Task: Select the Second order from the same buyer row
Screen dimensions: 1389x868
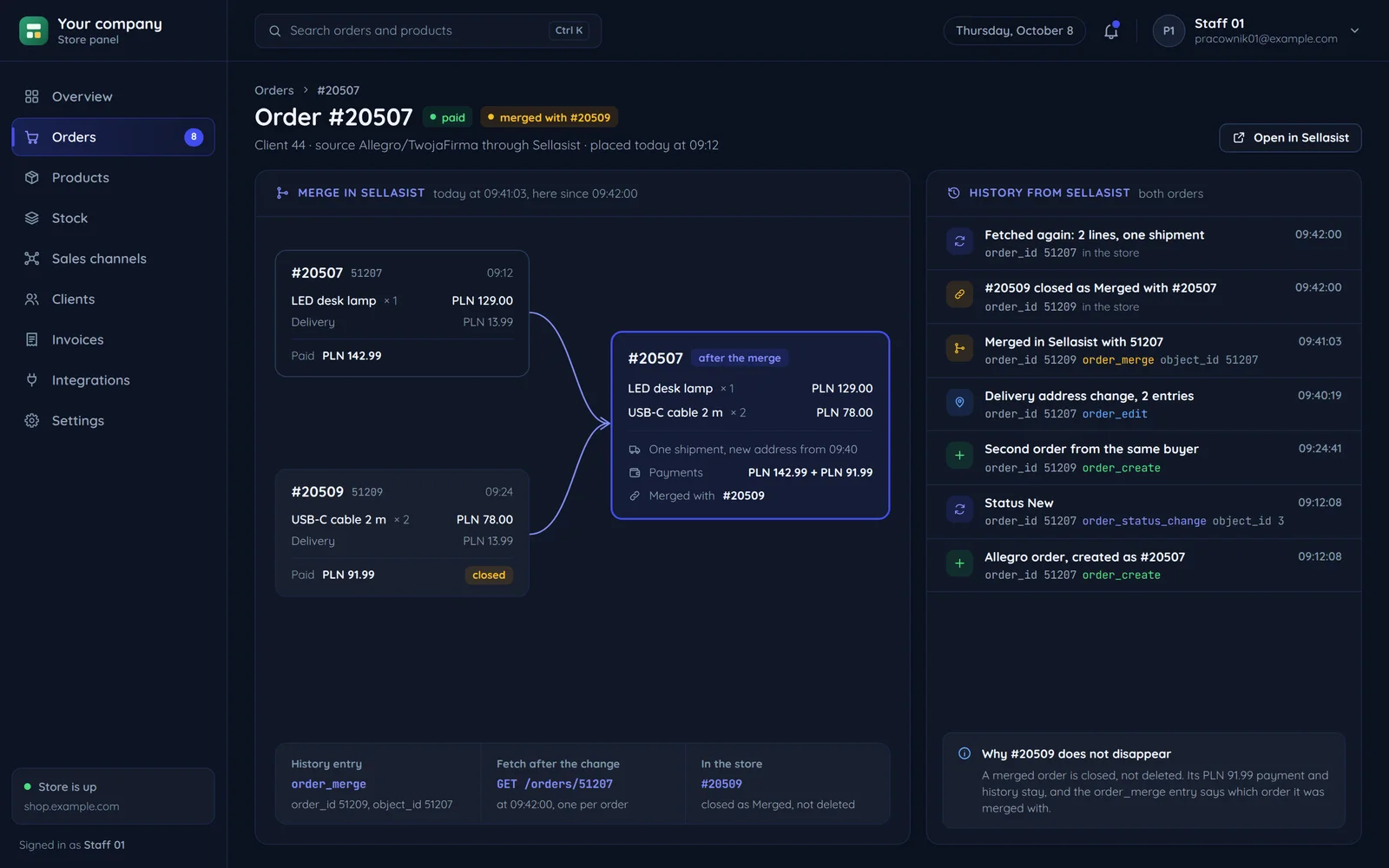Action: point(1143,457)
